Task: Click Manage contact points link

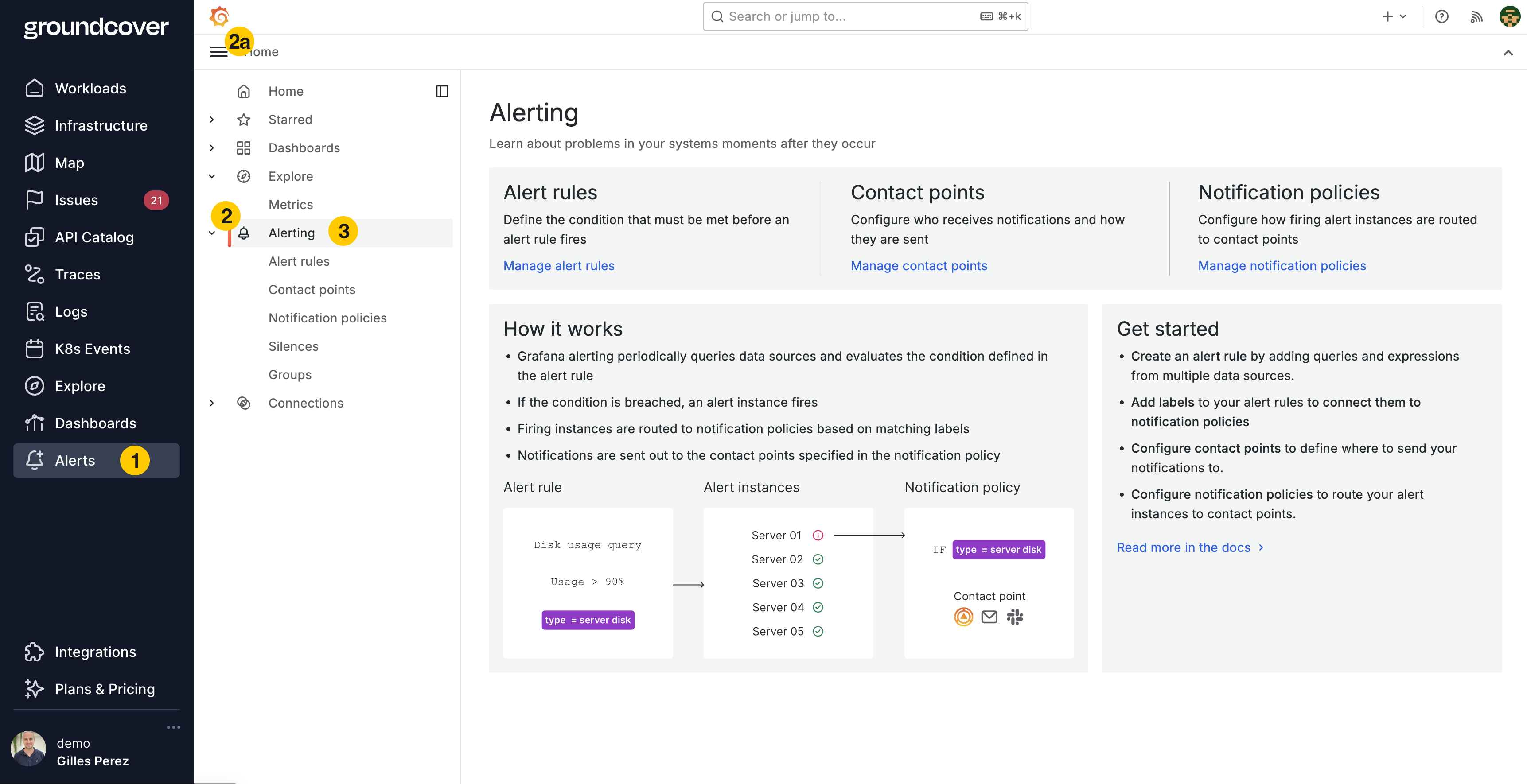Action: pyautogui.click(x=919, y=266)
